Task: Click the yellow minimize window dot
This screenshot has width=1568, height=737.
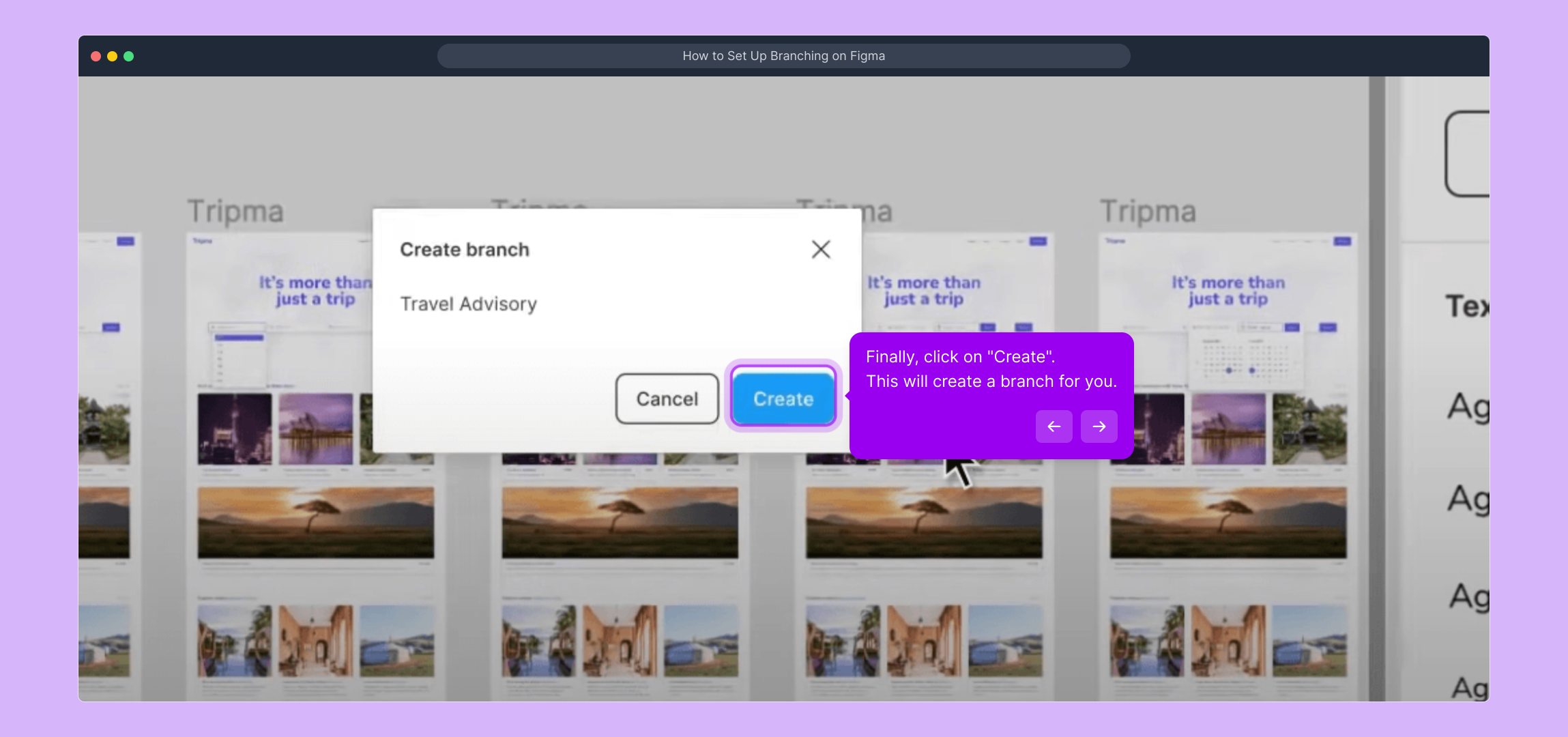Action: 113,56
